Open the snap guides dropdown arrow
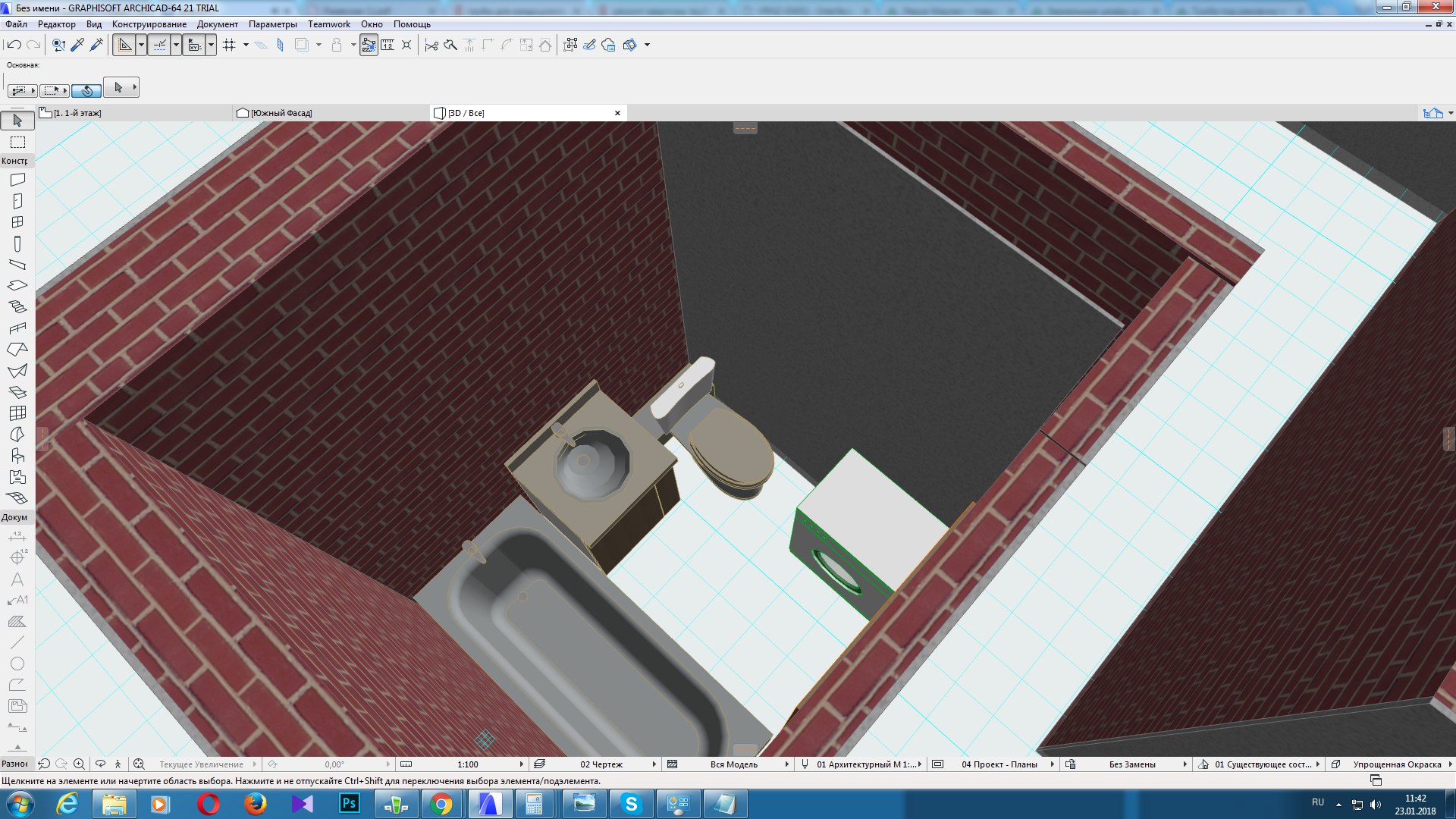 coord(176,45)
